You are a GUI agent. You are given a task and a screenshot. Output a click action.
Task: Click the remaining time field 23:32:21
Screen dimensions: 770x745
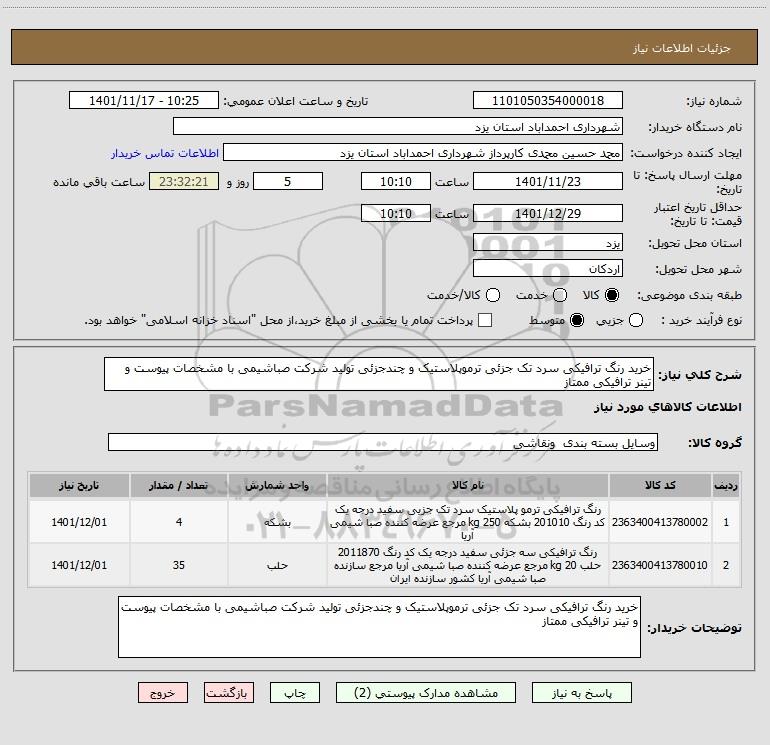click(184, 181)
